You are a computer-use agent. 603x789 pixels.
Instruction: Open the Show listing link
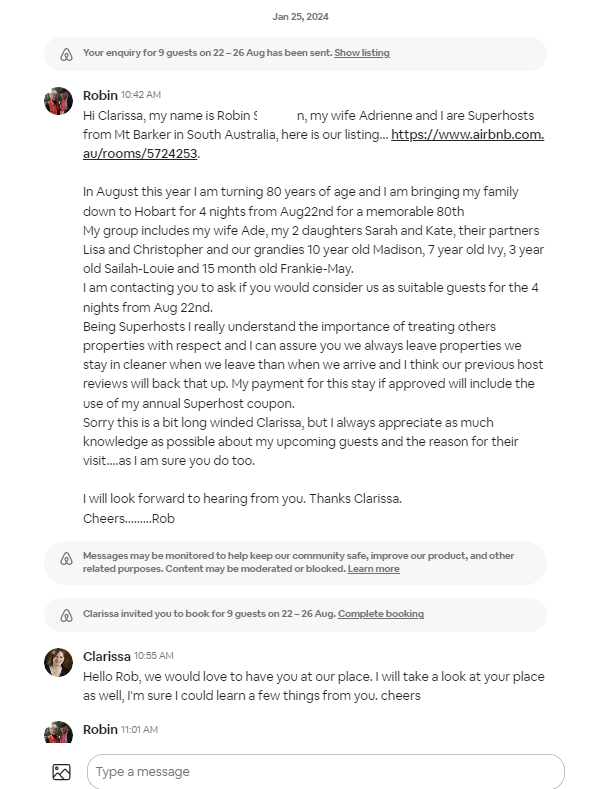click(x=362, y=53)
